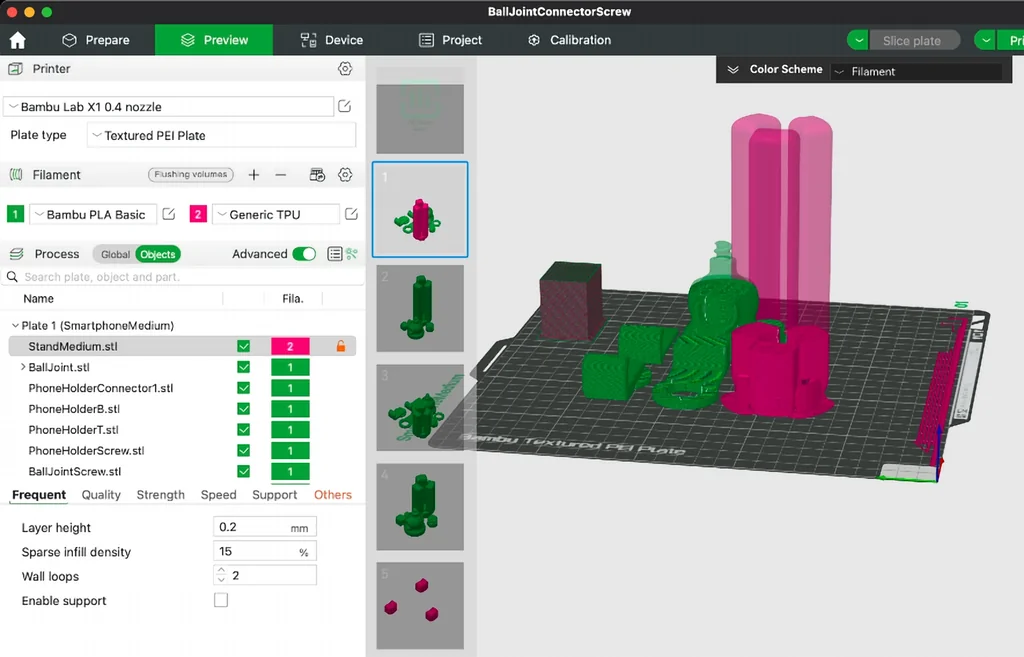Tick the Enable support checkbox
The height and width of the screenshot is (657, 1024).
221,600
